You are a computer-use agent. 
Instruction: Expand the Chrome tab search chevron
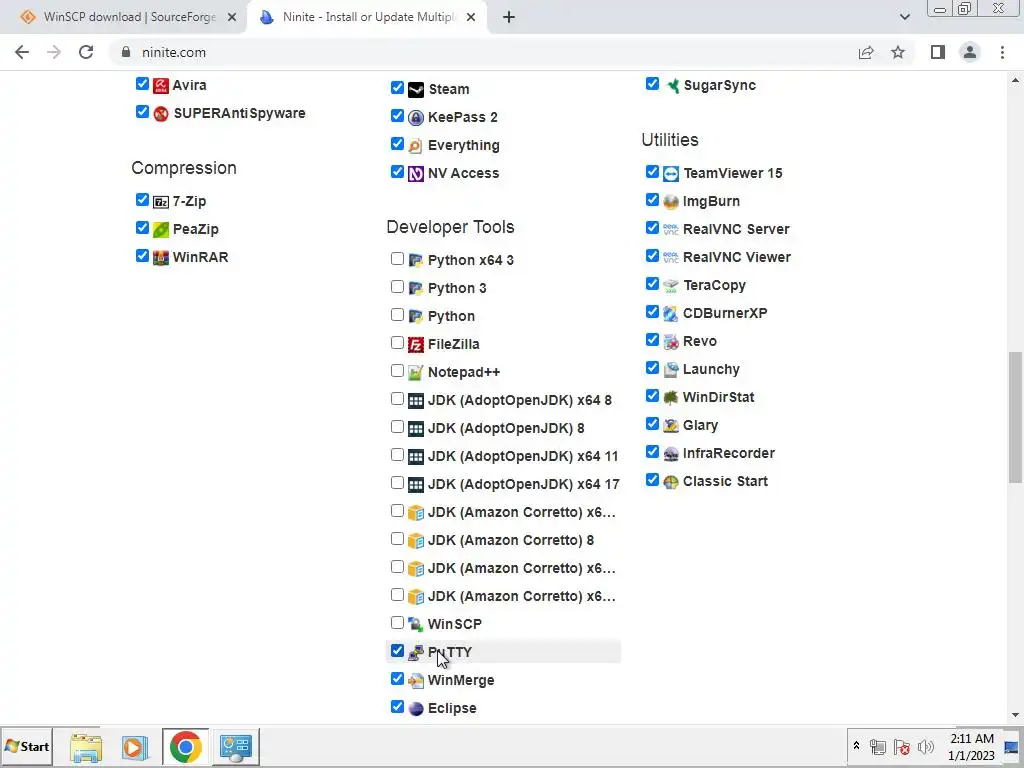(x=904, y=17)
